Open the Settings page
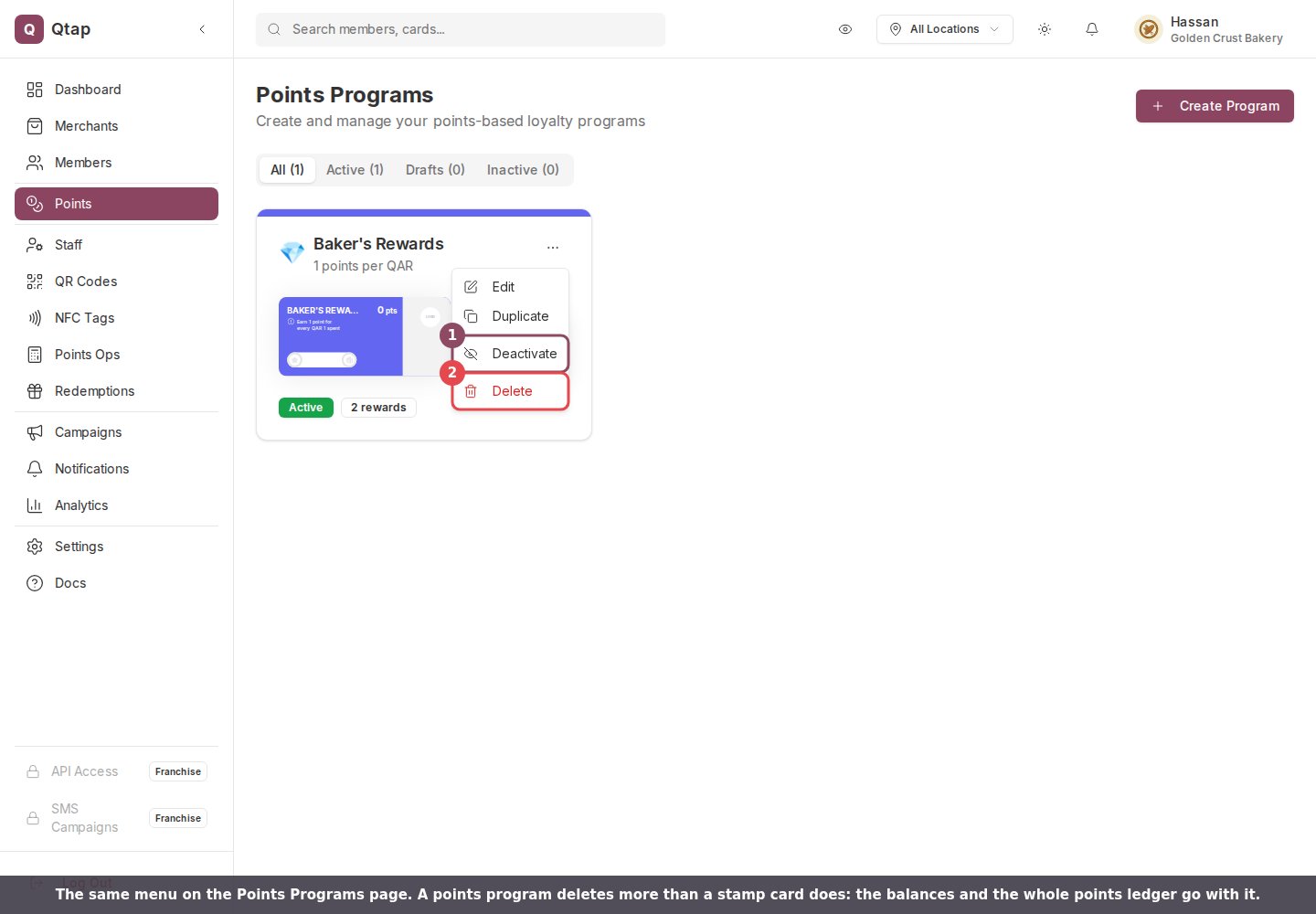This screenshot has height=914, width=1316. coord(116,547)
